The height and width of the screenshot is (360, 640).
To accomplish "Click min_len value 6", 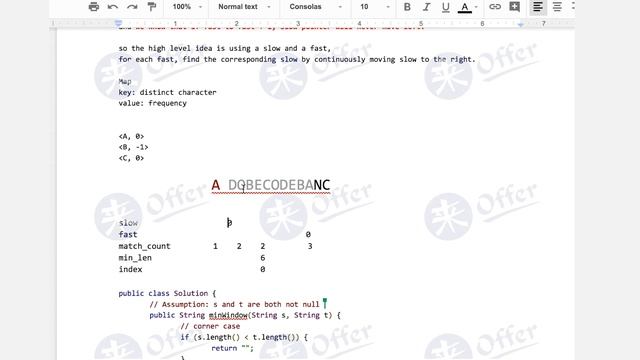I will (x=262, y=258).
